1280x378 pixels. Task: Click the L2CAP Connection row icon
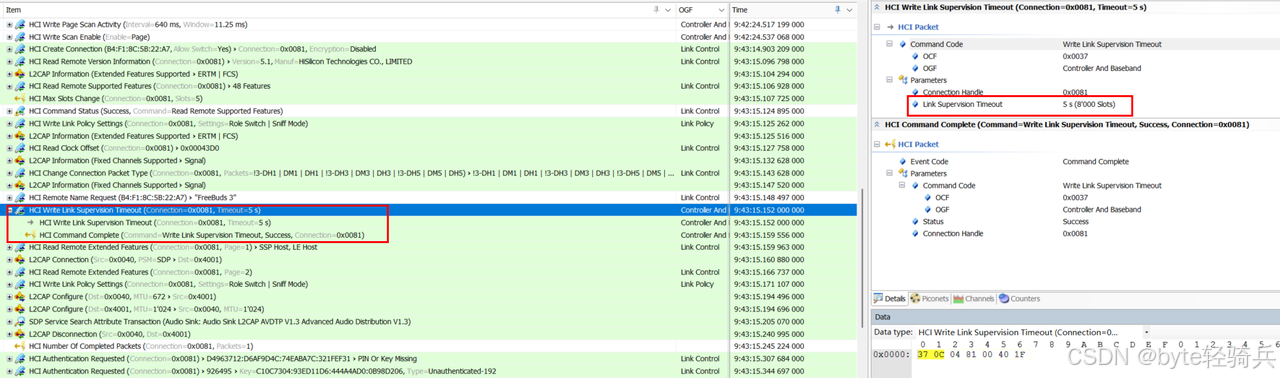(x=21, y=259)
